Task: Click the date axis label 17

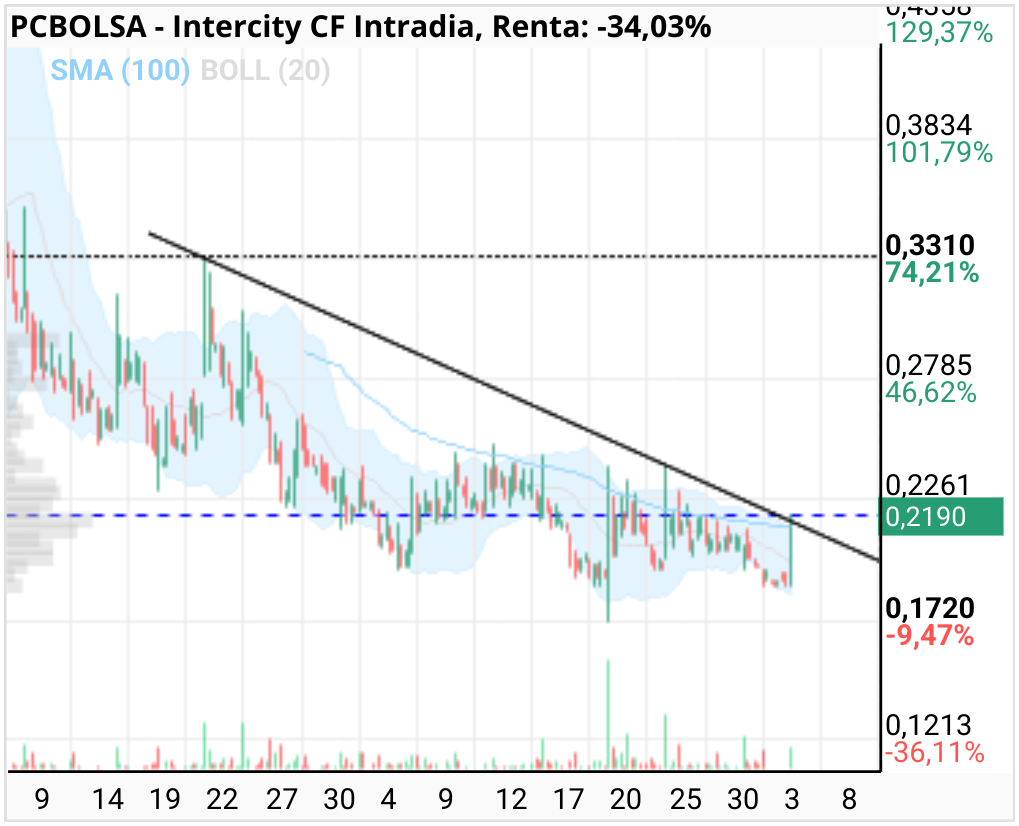Action: 569,799
